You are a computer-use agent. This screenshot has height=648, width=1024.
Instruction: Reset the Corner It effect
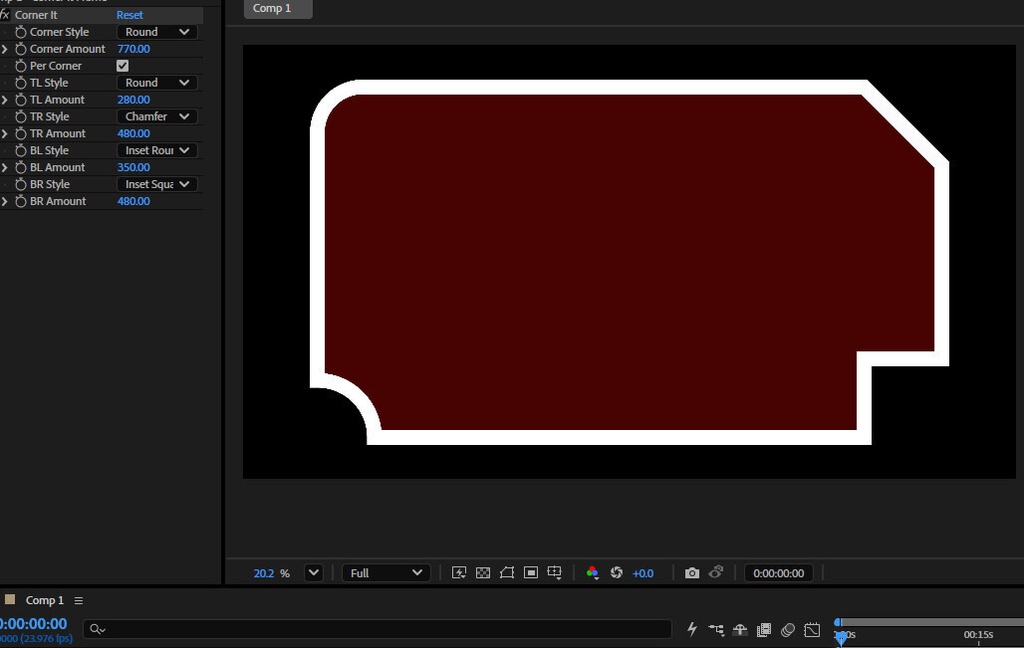pyautogui.click(x=130, y=15)
